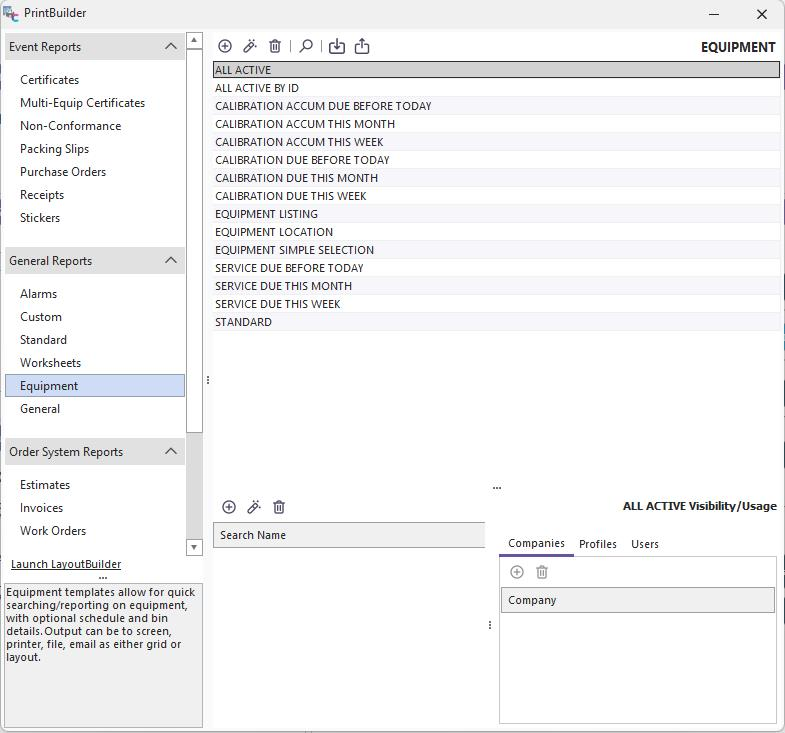Click the import template icon
Viewport: 785px width, 733px height.
click(337, 46)
